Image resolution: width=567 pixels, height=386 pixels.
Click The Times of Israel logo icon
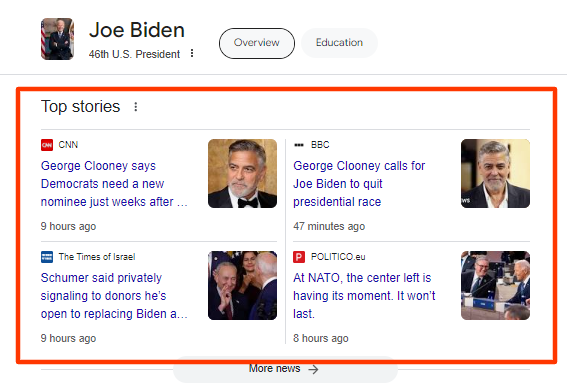click(x=47, y=257)
